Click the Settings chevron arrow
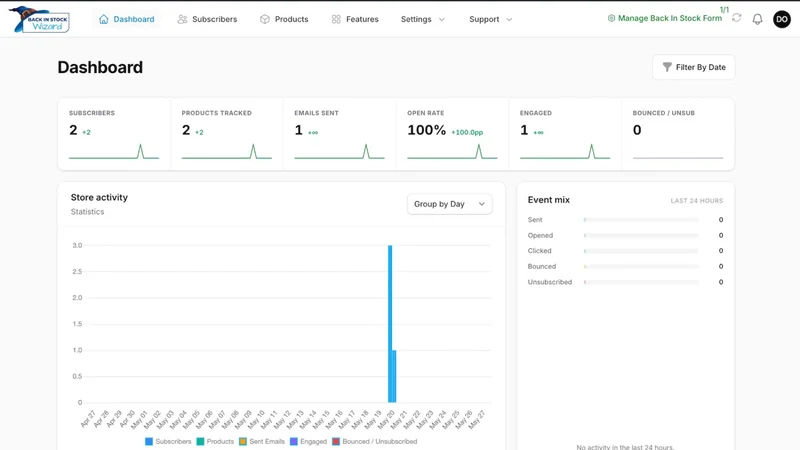Image resolution: width=800 pixels, height=450 pixels. pyautogui.click(x=442, y=19)
